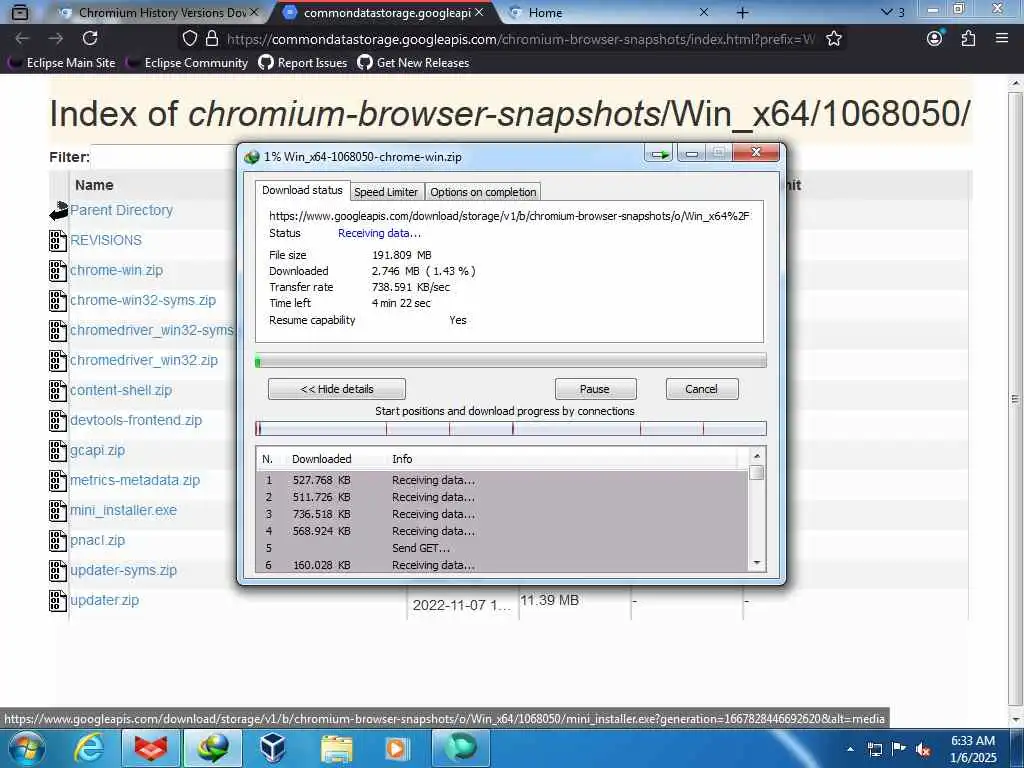Click the connections progress segment bar
Screen dimensions: 1024x768
[511, 428]
